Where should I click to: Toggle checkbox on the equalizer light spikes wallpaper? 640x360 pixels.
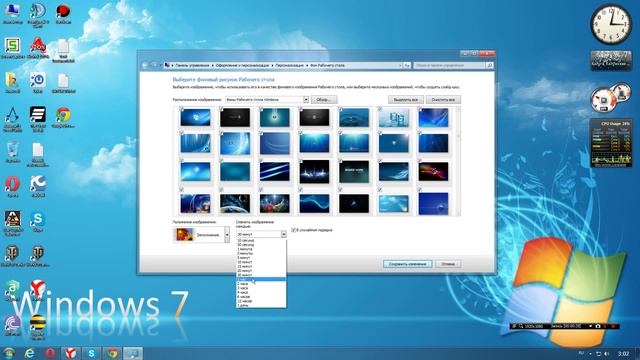tap(301, 161)
